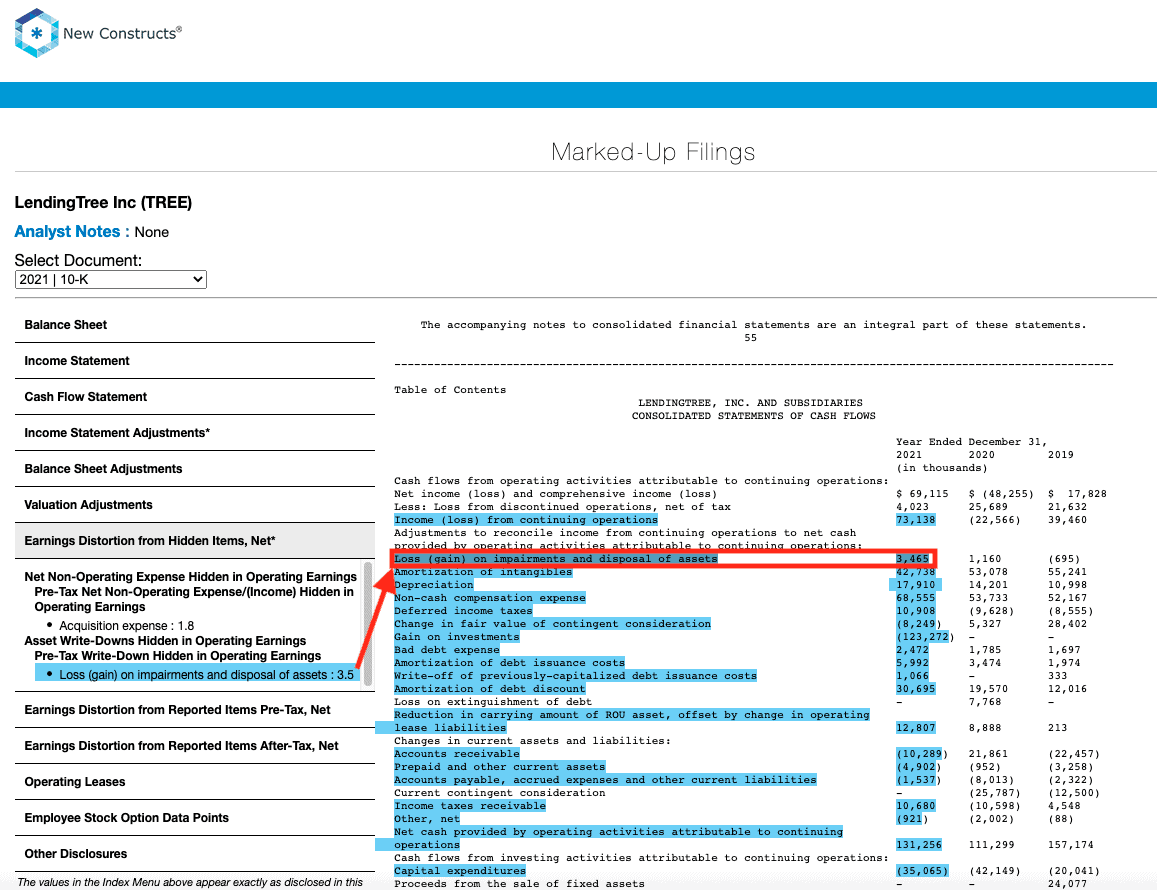Click the New Constructs hexagon logo
This screenshot has width=1157, height=890.
pyautogui.click(x=36, y=33)
